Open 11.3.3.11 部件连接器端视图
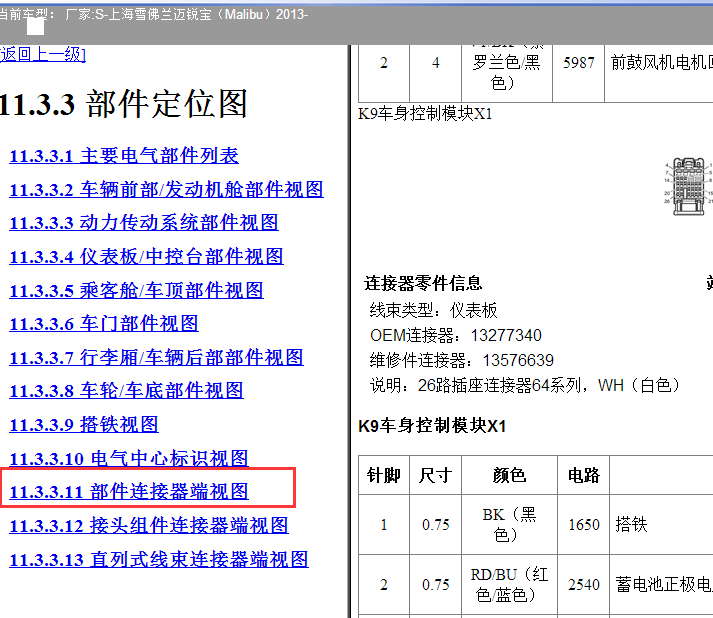Screen dimensions: 713x618 click(x=129, y=492)
